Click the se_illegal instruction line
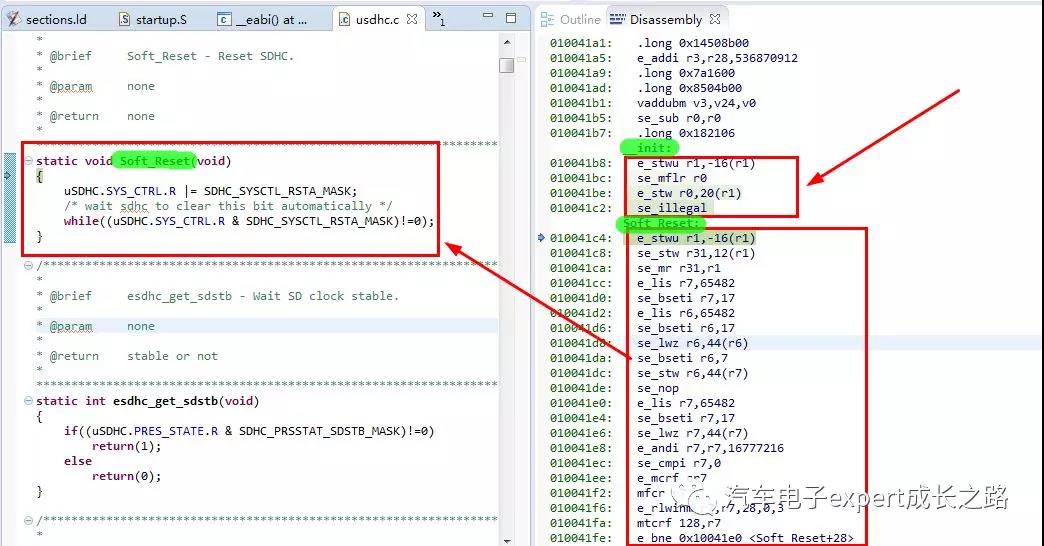Image resolution: width=1044 pixels, height=546 pixels. coord(671,208)
